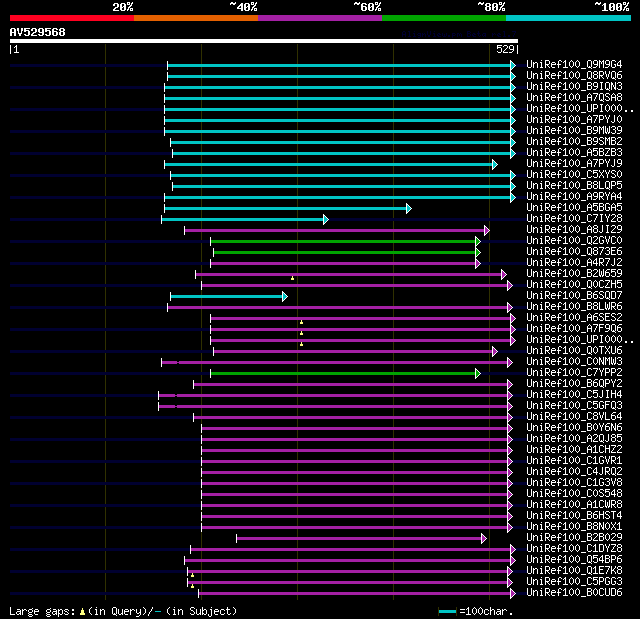Open hit UniRef100_B8LWR6
The width and height of the screenshot is (640, 619).
pyautogui.click(x=574, y=307)
